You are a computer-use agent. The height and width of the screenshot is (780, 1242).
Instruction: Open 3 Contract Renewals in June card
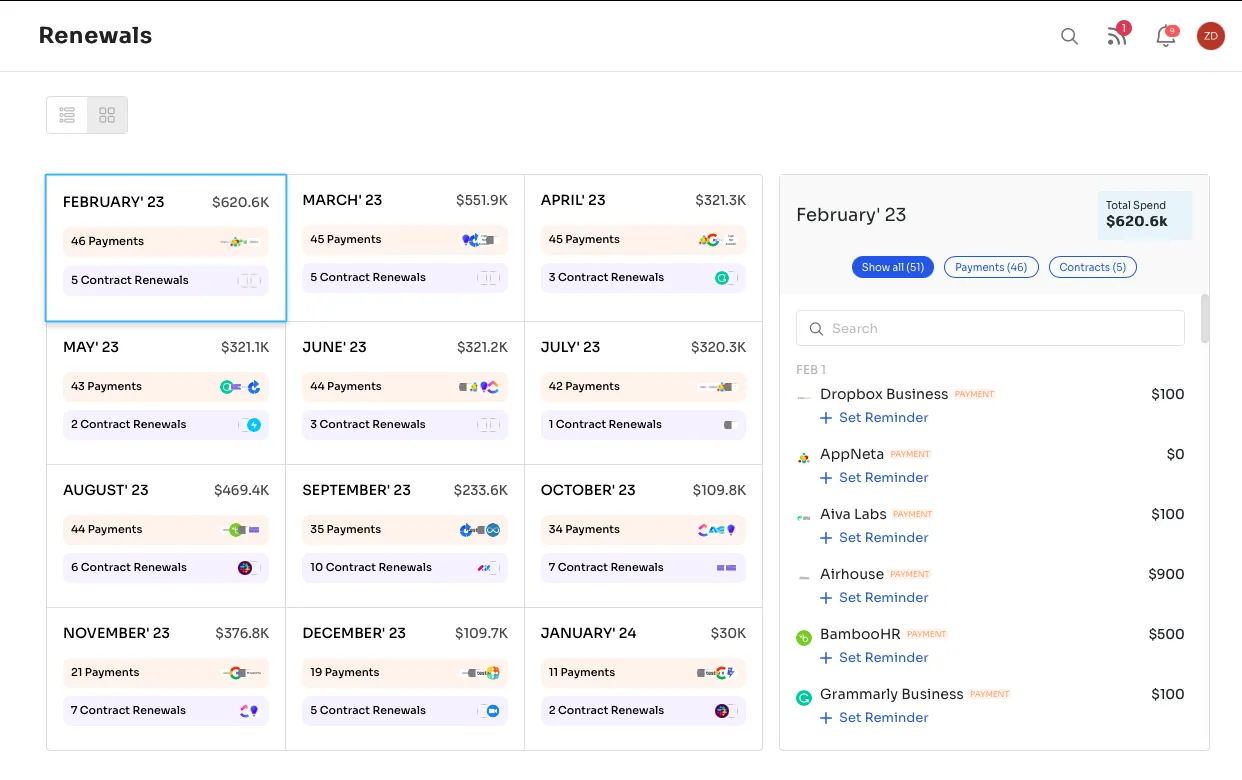[405, 424]
